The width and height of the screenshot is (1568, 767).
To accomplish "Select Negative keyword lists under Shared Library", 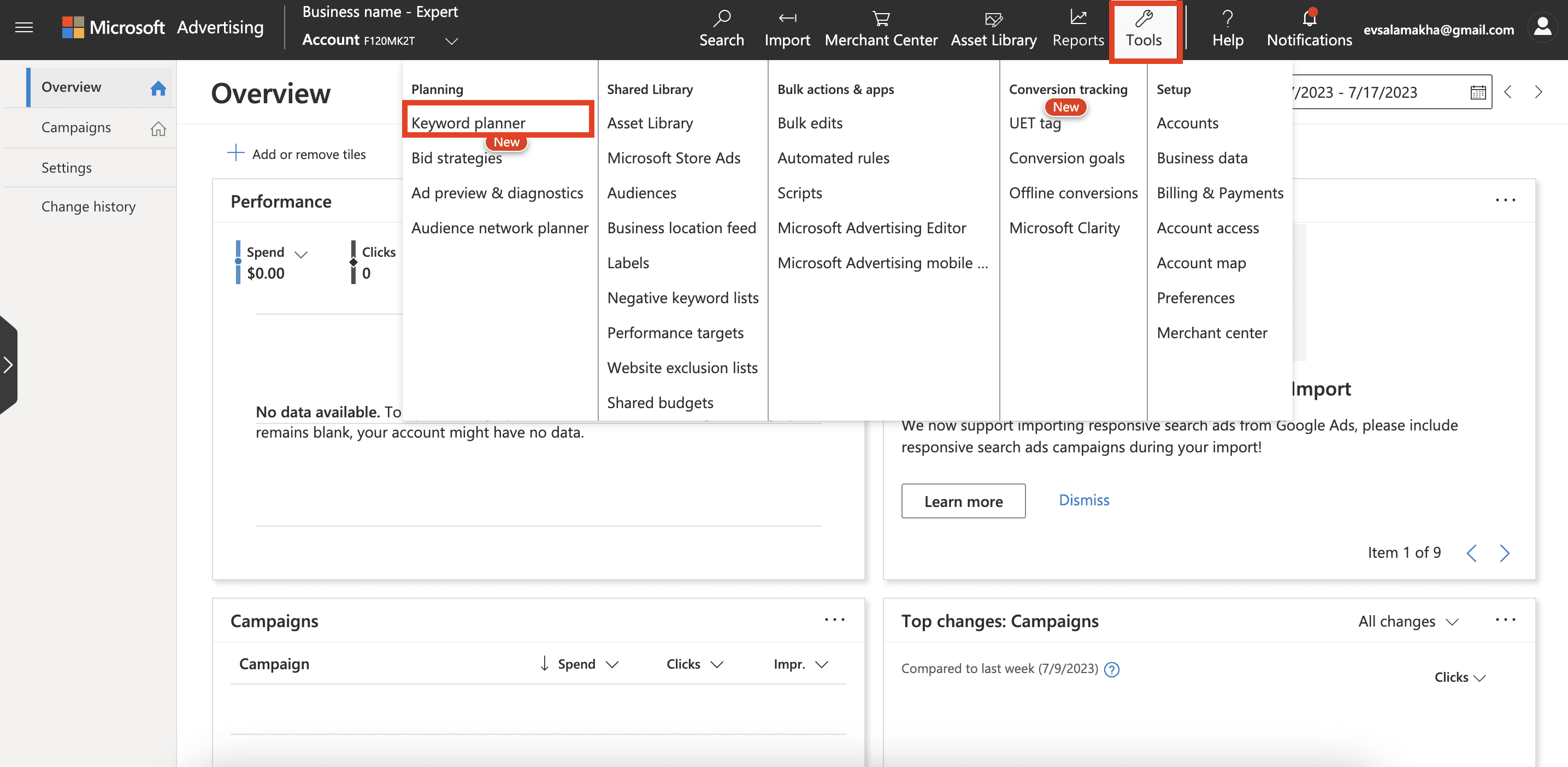I will (x=682, y=298).
